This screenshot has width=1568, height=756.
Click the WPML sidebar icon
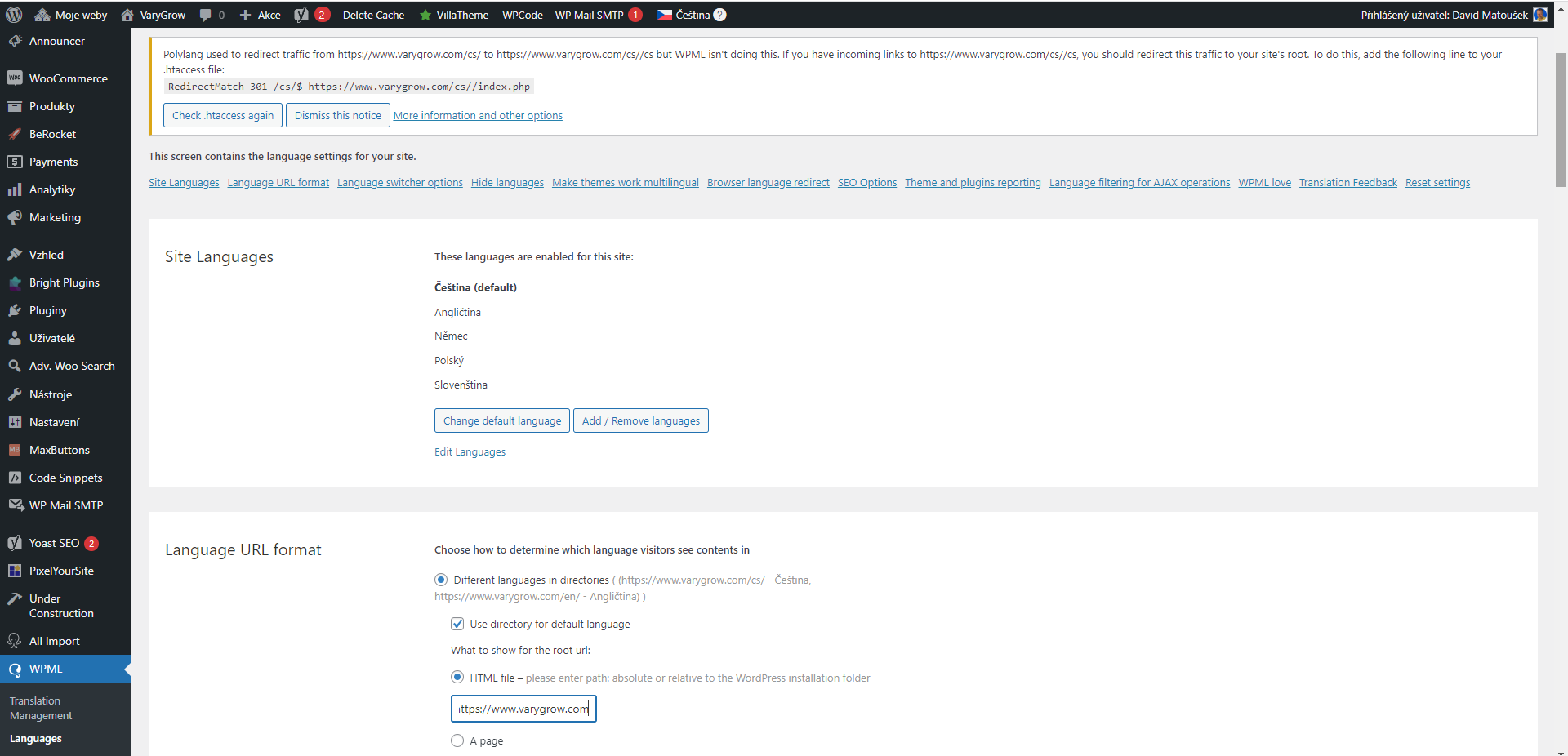(x=15, y=669)
